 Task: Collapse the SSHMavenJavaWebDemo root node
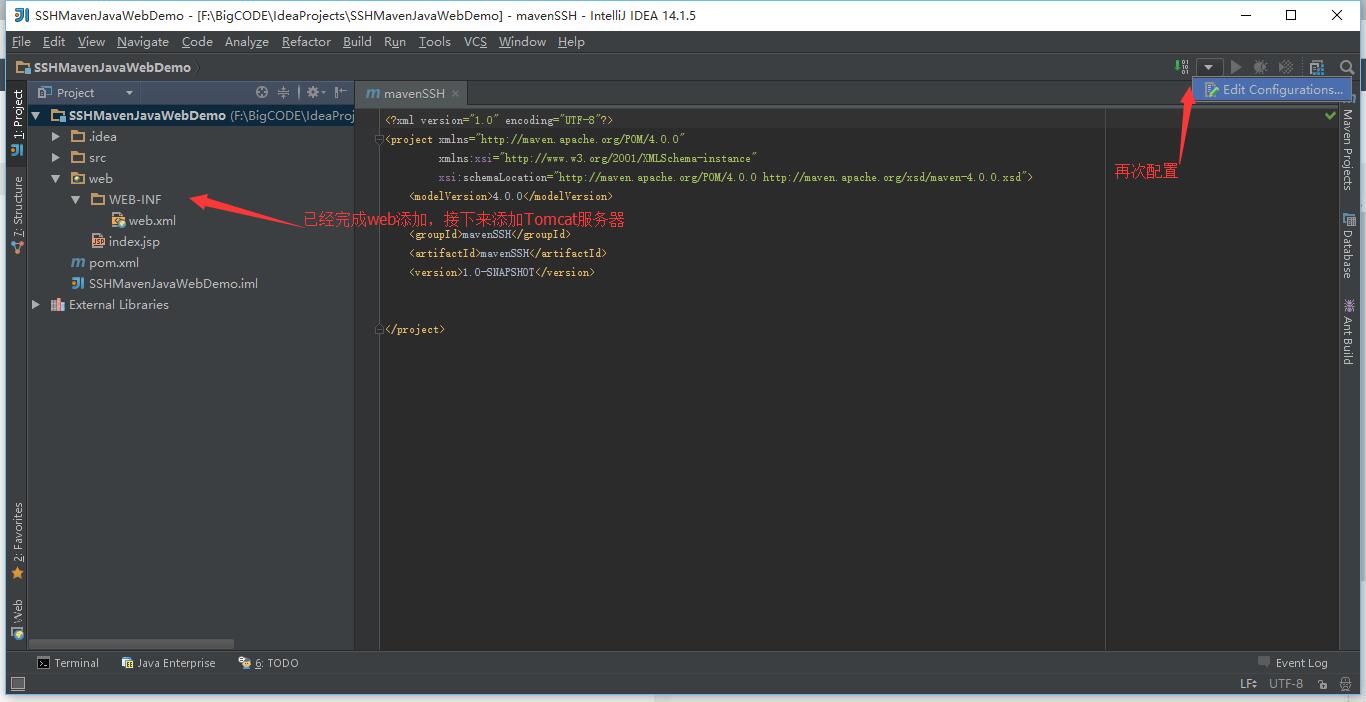point(36,116)
